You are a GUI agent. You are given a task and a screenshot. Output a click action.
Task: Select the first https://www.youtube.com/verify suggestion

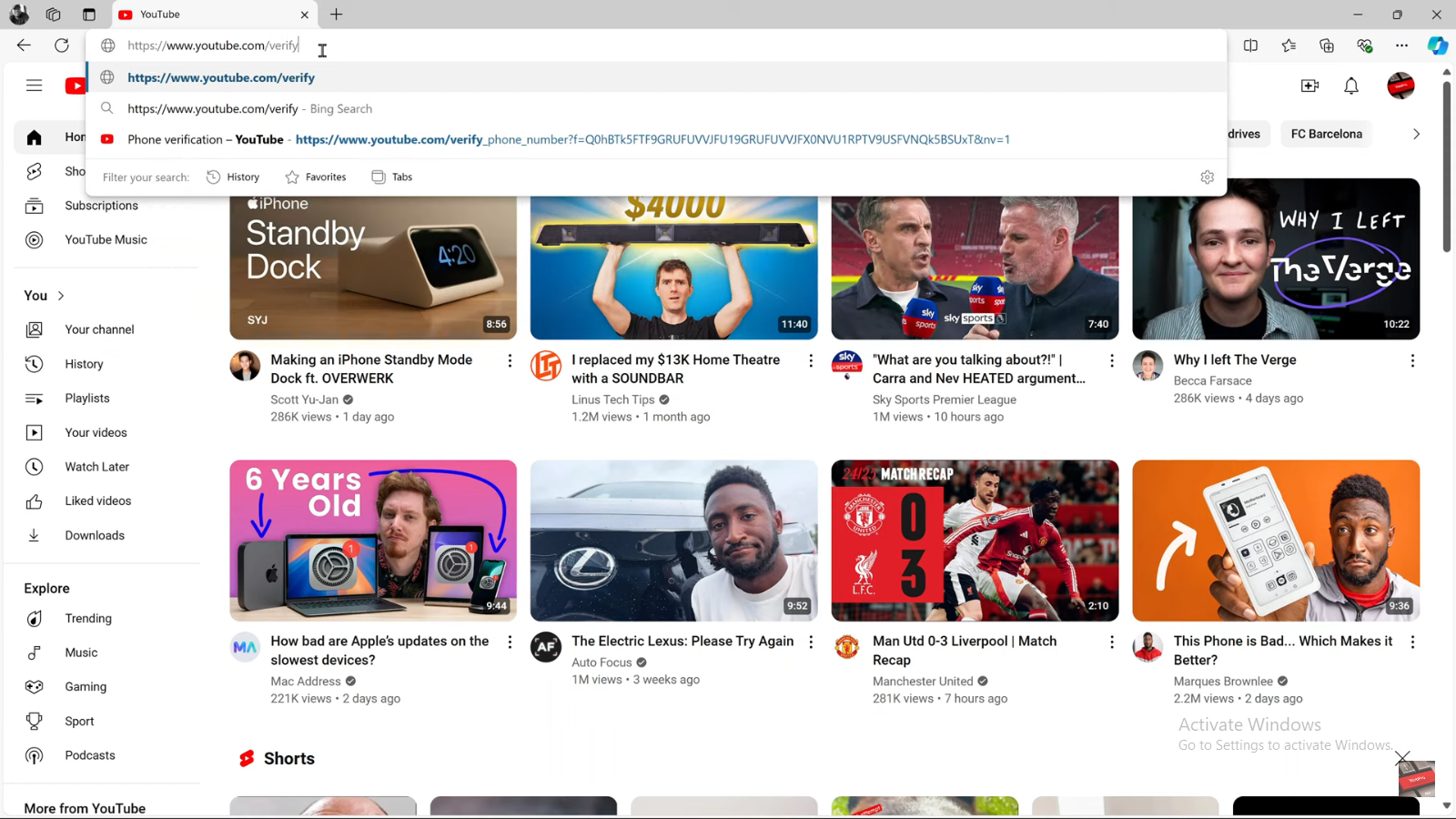[656, 77]
